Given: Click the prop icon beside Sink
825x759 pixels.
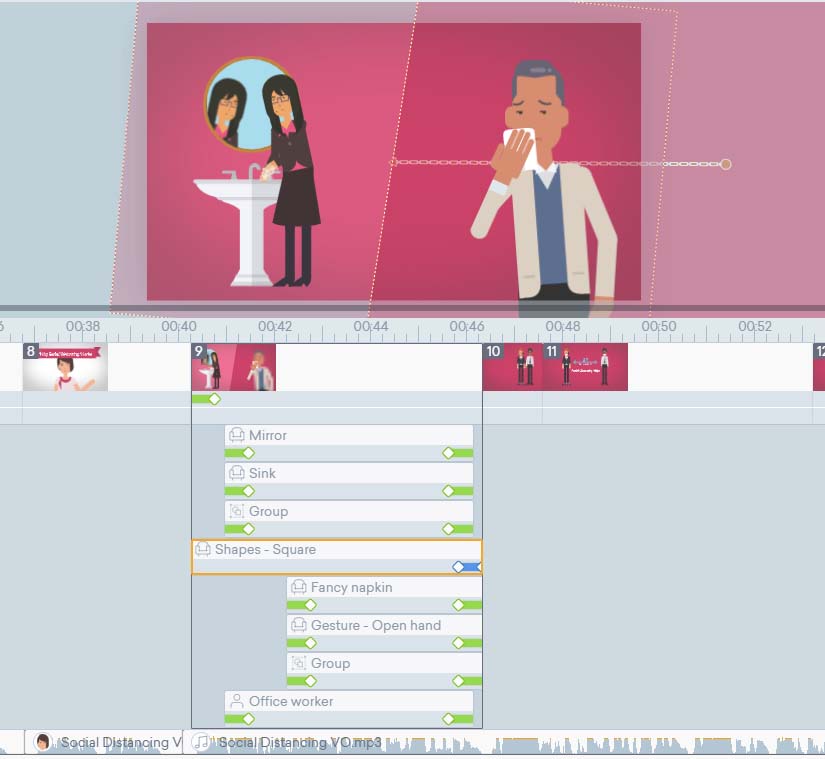Looking at the screenshot, I should (x=237, y=473).
